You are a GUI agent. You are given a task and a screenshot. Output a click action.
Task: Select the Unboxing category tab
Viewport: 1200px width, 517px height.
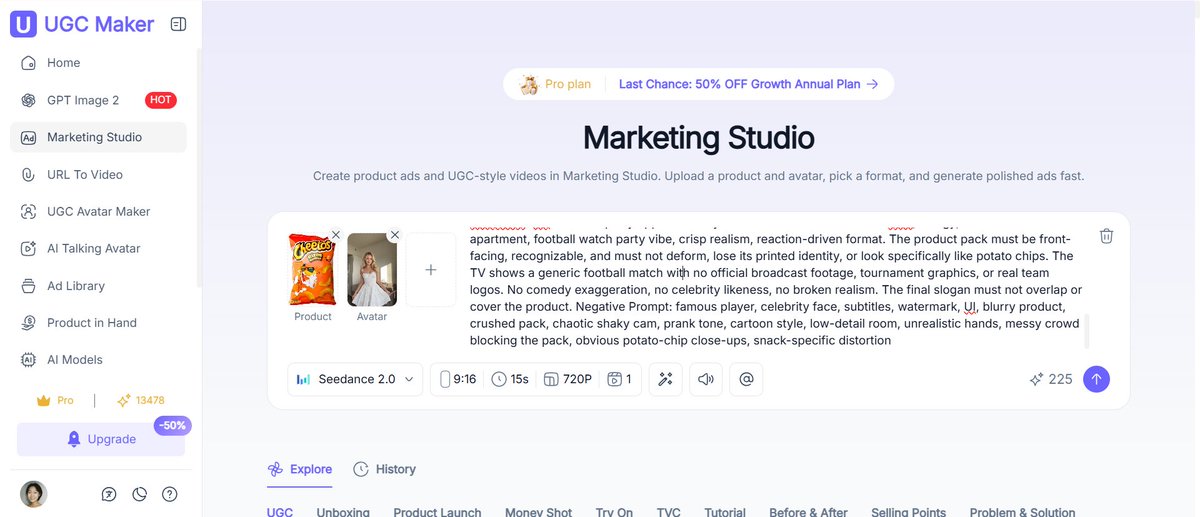pyautogui.click(x=343, y=512)
